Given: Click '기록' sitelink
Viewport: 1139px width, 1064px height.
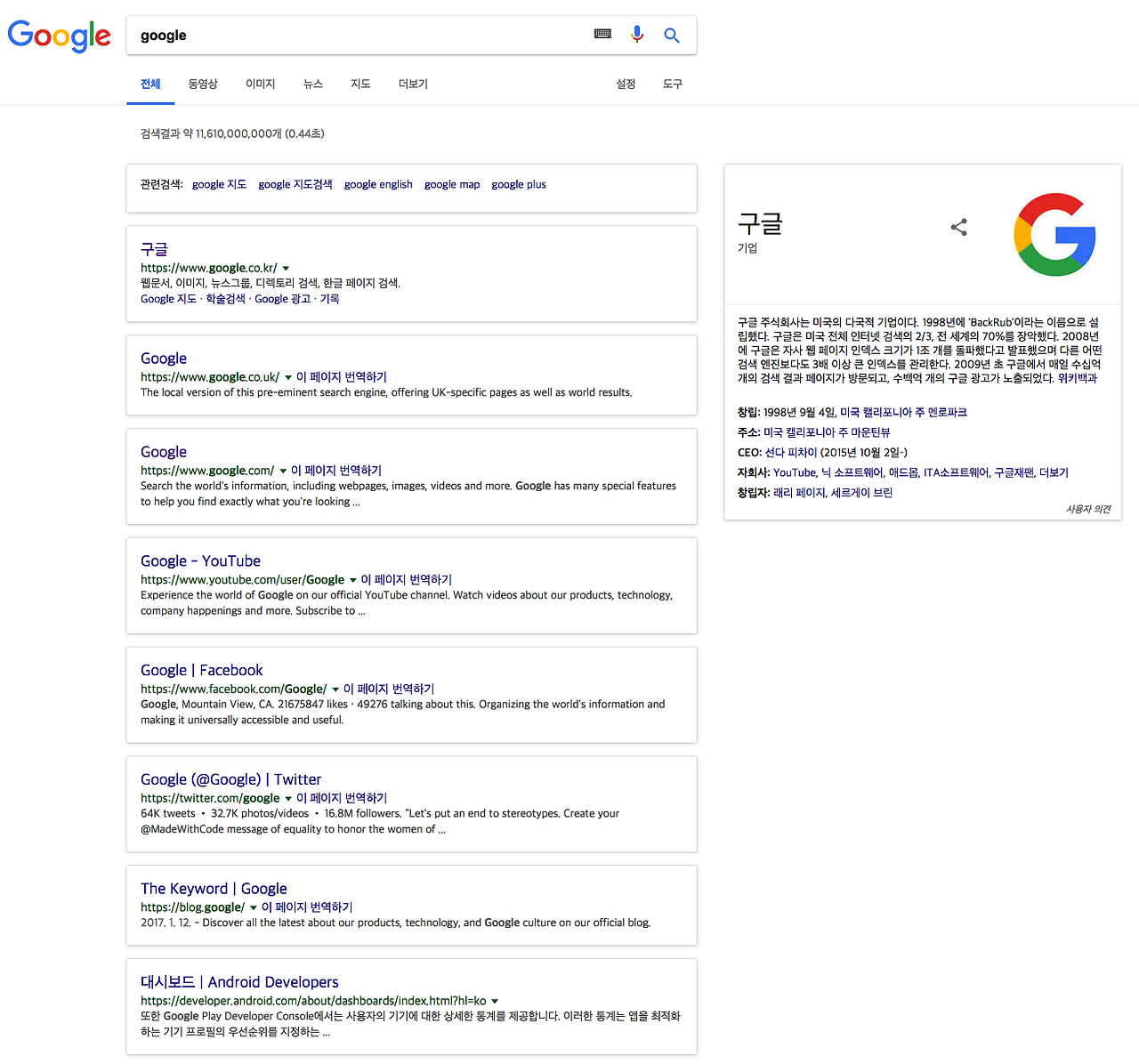Looking at the screenshot, I should (x=330, y=299).
